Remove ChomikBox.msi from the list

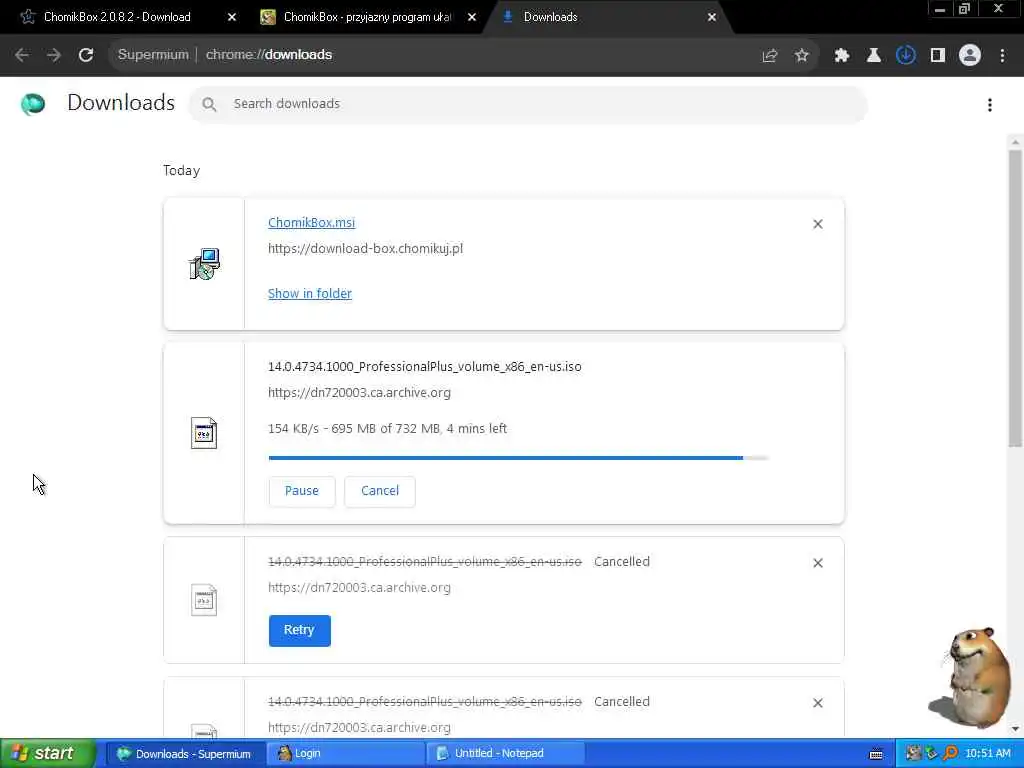click(x=818, y=224)
